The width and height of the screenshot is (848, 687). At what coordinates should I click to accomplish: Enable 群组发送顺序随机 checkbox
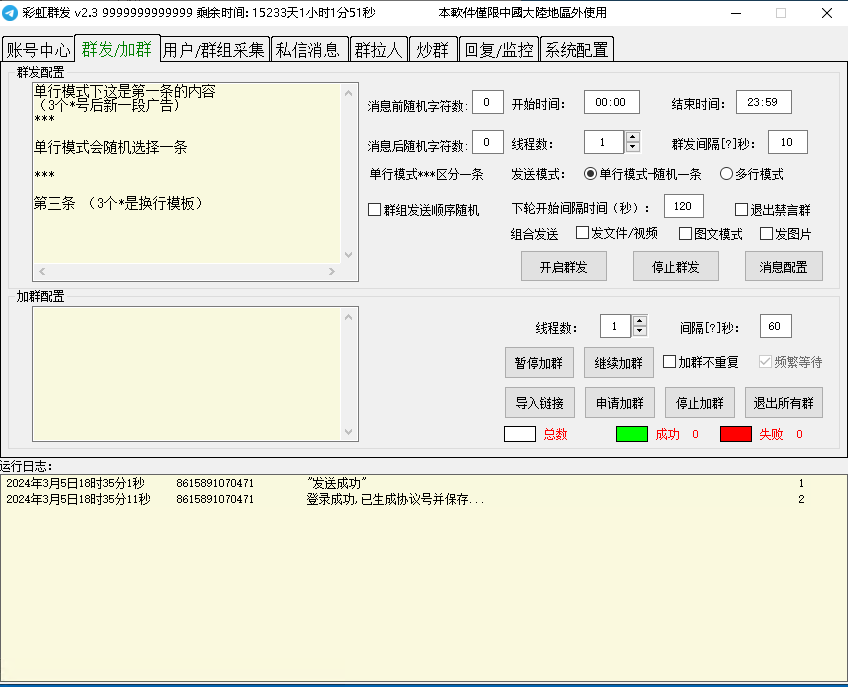pyautogui.click(x=375, y=210)
